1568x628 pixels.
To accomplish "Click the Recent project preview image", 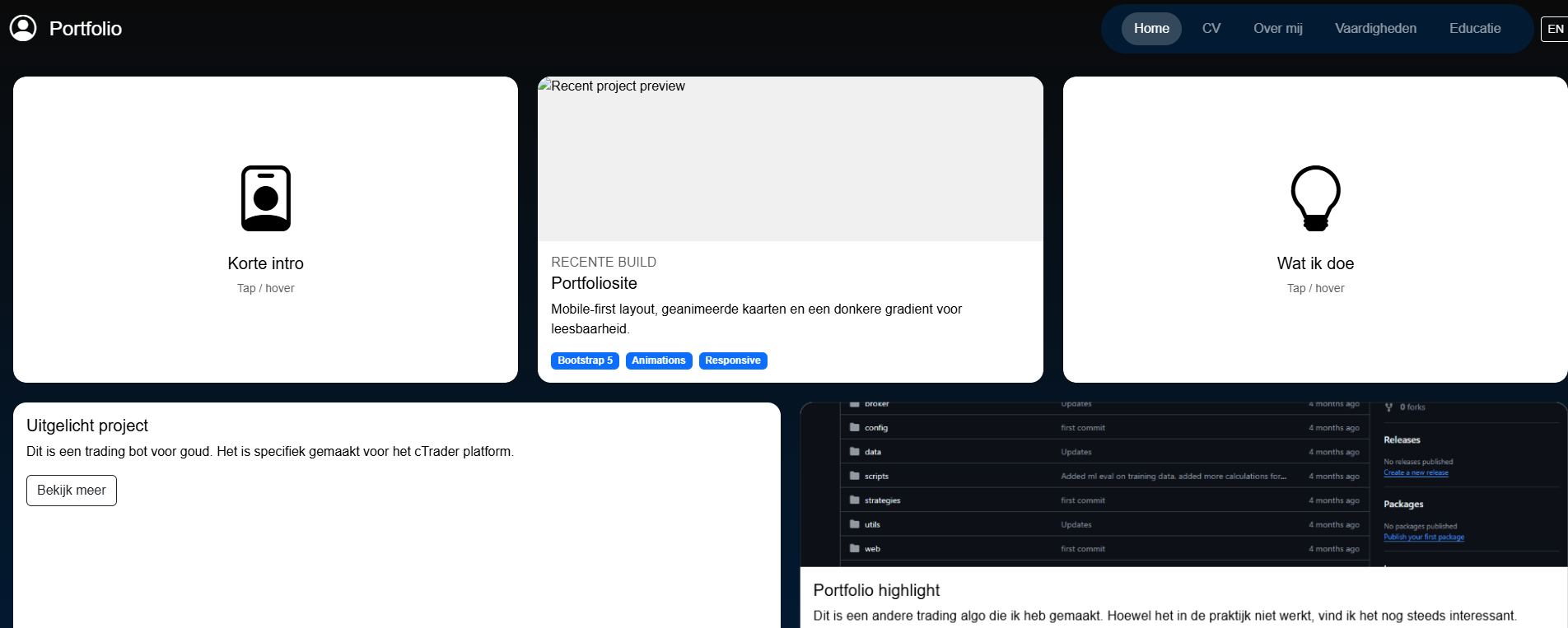I will tap(790, 159).
